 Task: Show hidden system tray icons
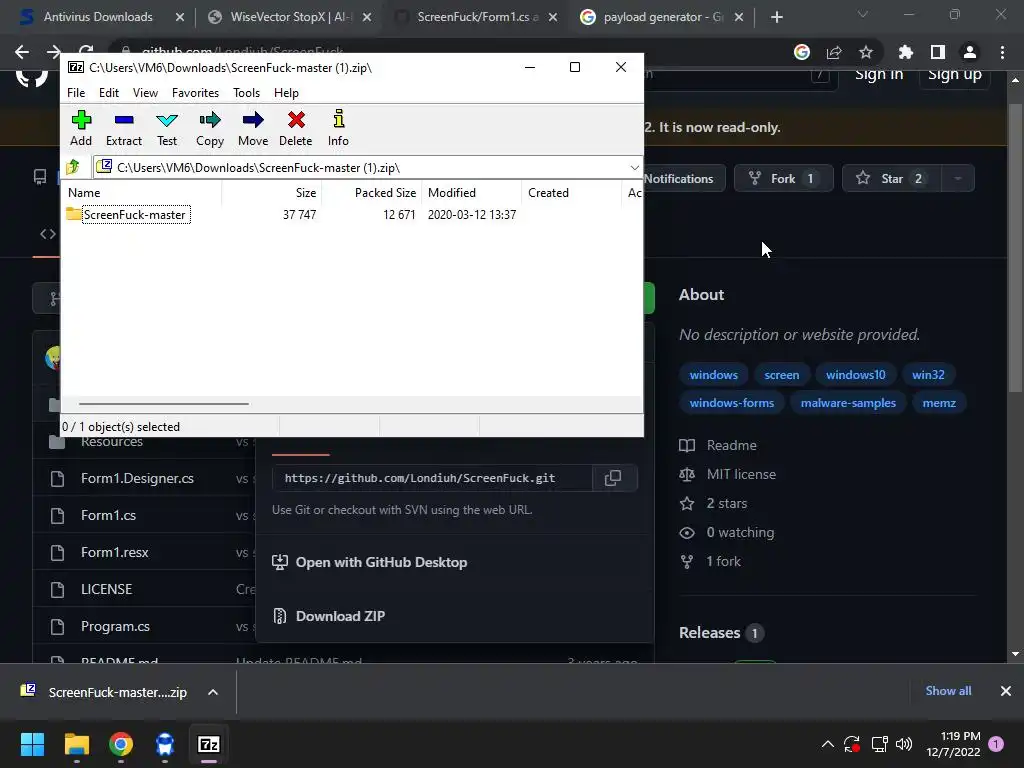[x=827, y=744]
